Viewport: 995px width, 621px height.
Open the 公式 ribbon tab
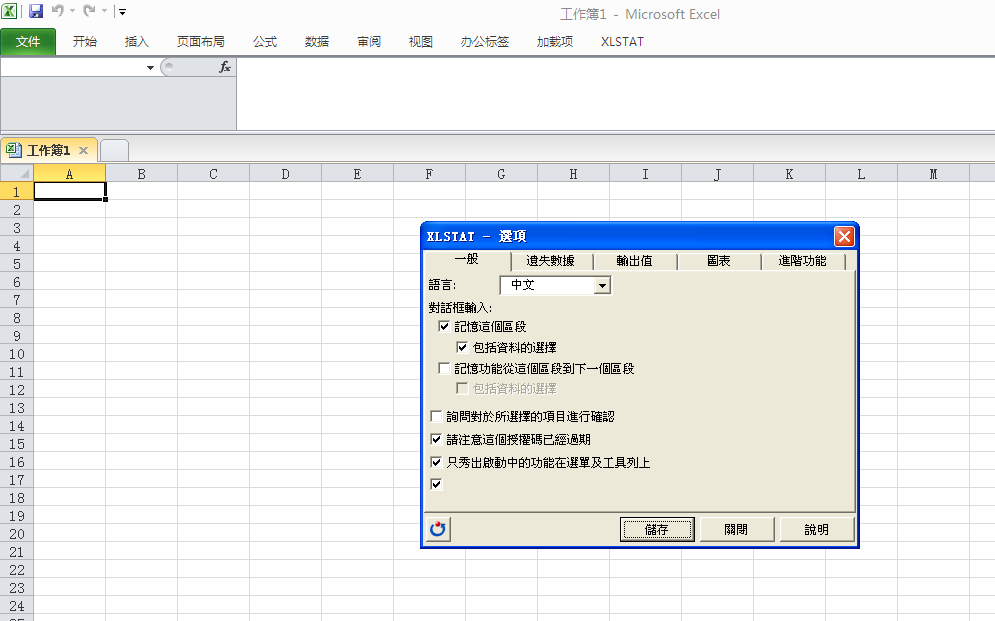tap(265, 42)
